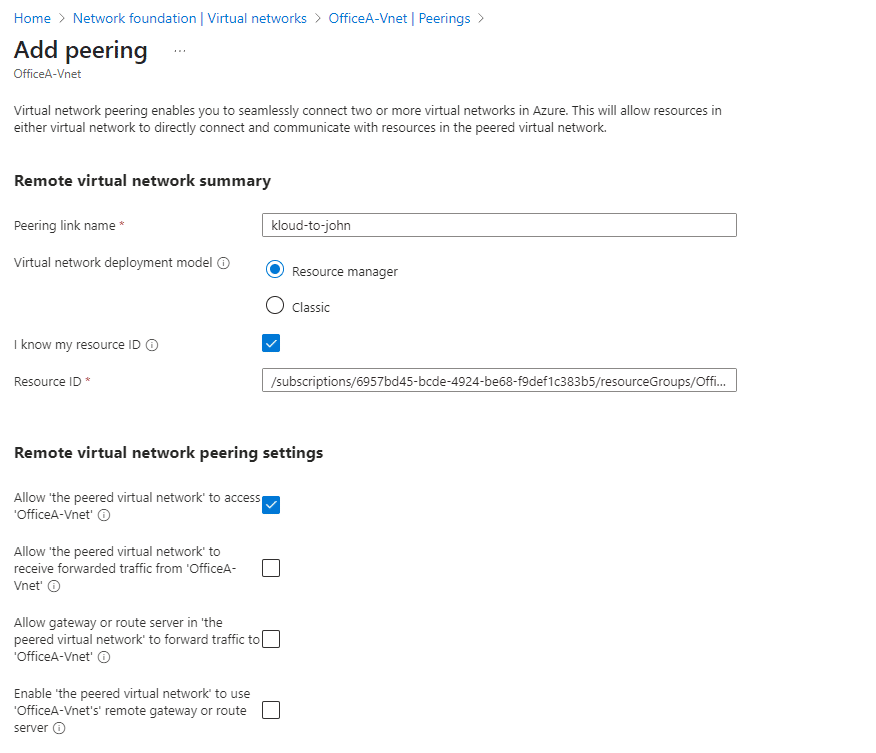Click the Resource ID input field
The width and height of the screenshot is (876, 753).
coord(498,381)
